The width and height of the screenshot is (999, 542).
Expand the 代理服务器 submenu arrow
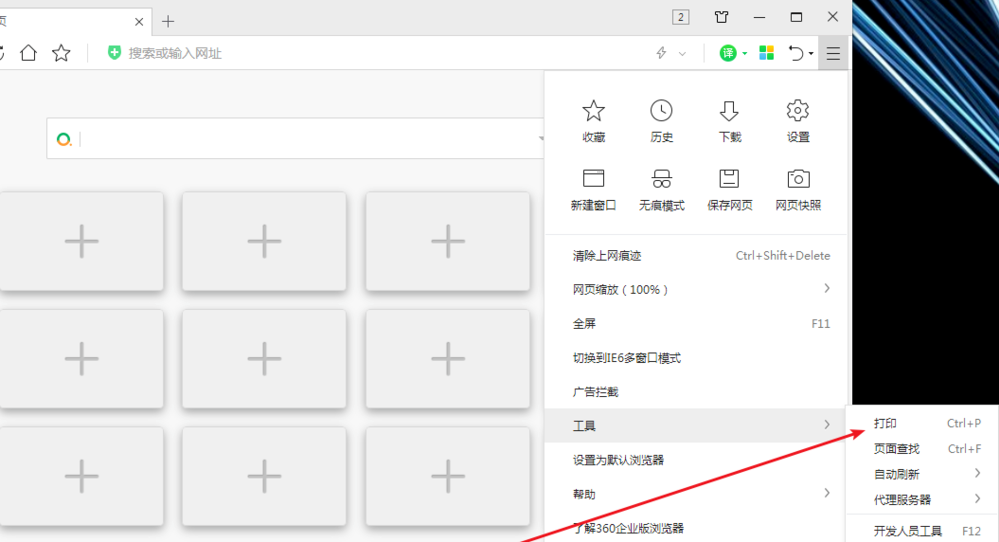(x=977, y=499)
